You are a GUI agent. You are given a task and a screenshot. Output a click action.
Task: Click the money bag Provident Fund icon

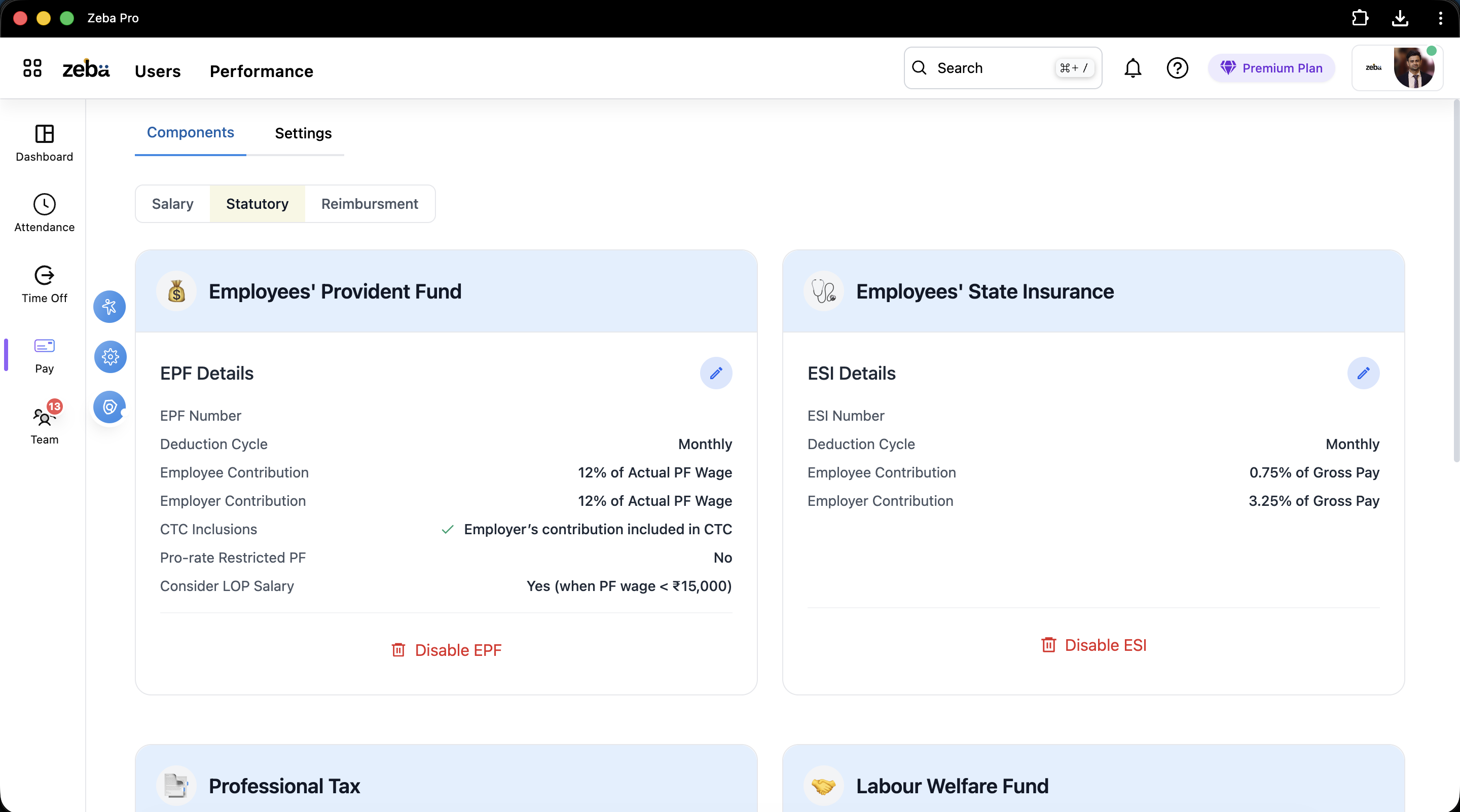176,291
